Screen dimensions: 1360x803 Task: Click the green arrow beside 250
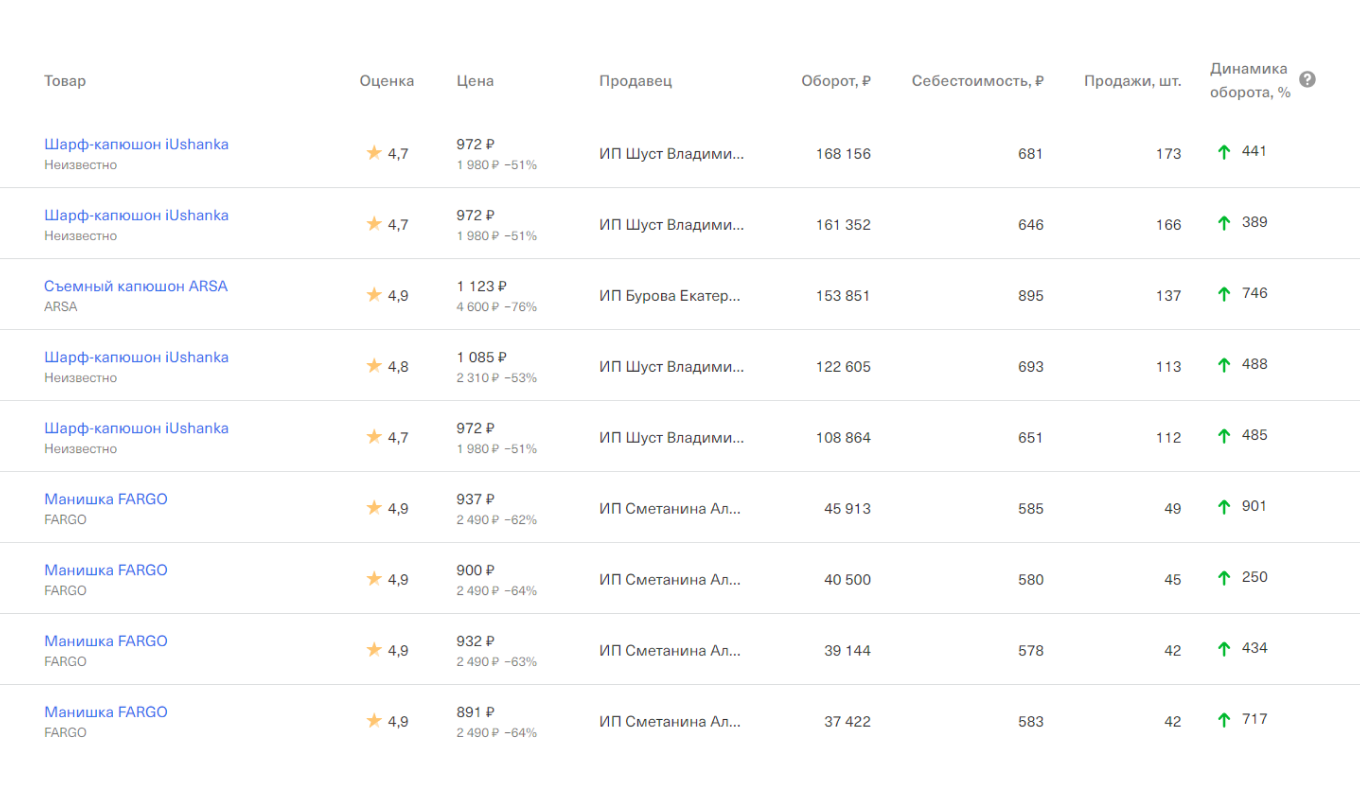[1223, 578]
